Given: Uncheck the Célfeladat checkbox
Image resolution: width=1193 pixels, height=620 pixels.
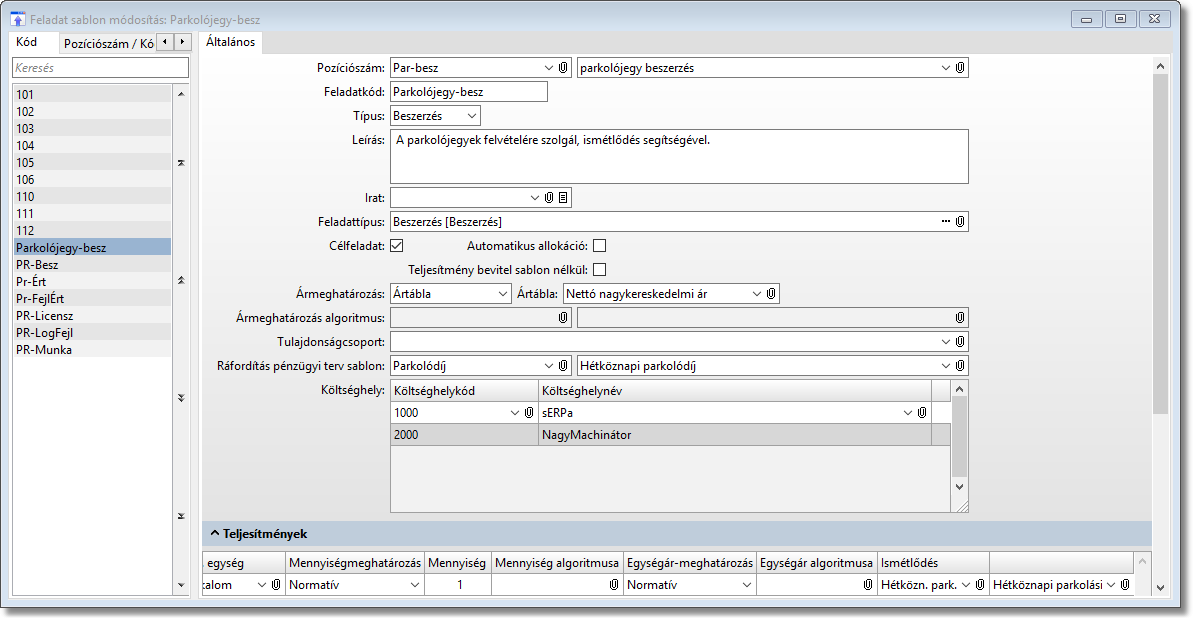Looking at the screenshot, I should 396,245.
